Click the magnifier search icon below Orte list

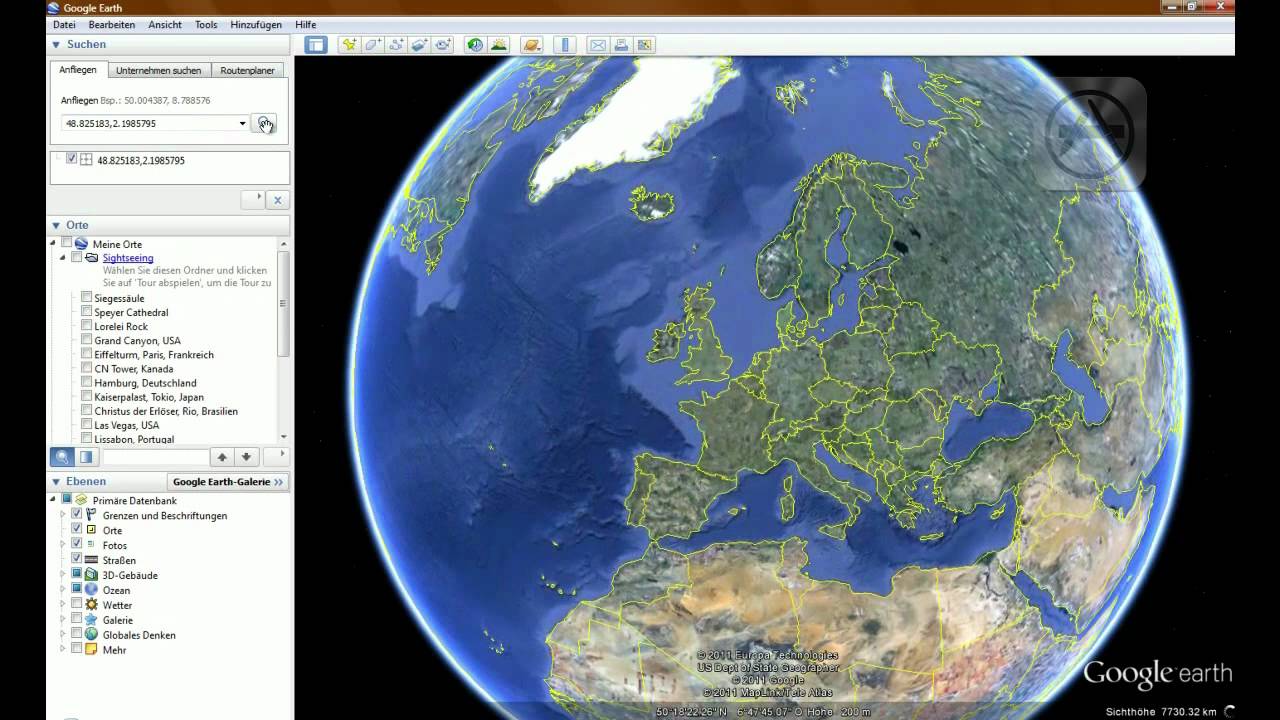tap(62, 457)
